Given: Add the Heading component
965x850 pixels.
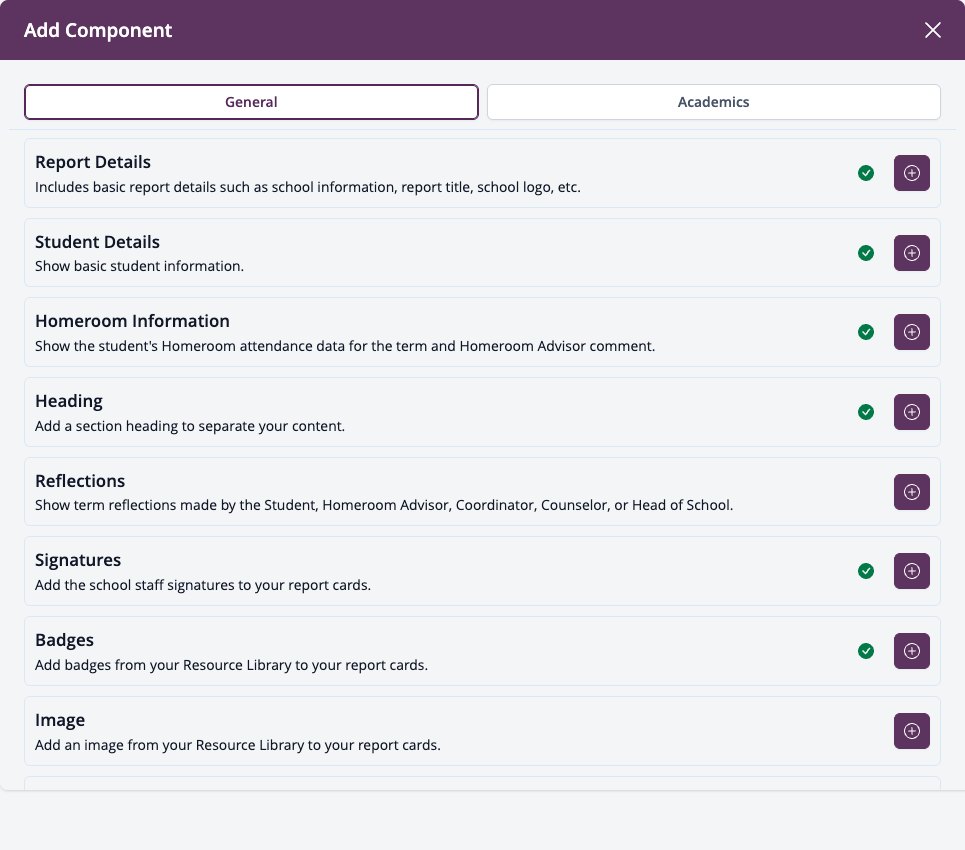Looking at the screenshot, I should pyautogui.click(x=911, y=412).
